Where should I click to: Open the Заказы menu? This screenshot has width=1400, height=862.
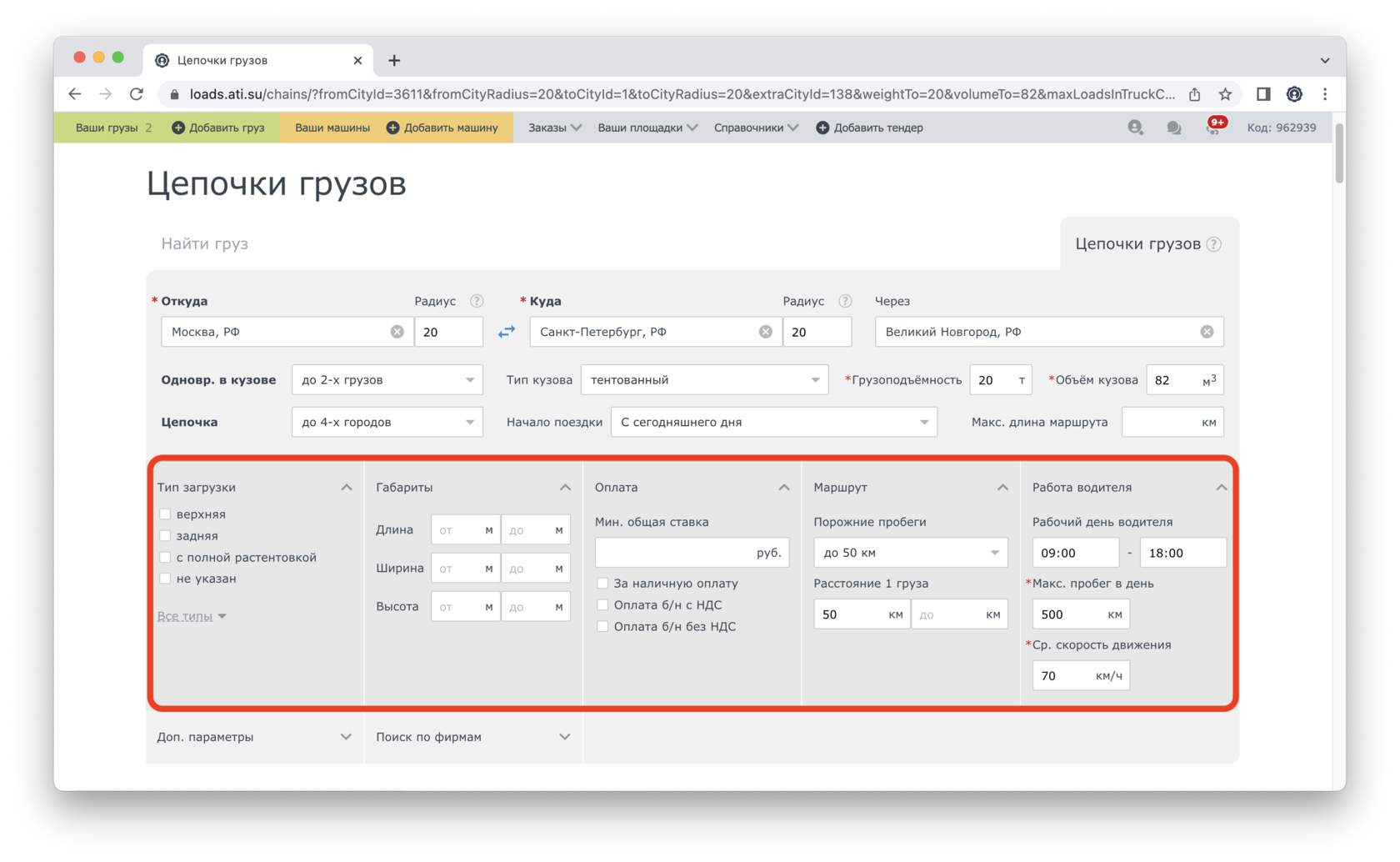[x=555, y=128]
